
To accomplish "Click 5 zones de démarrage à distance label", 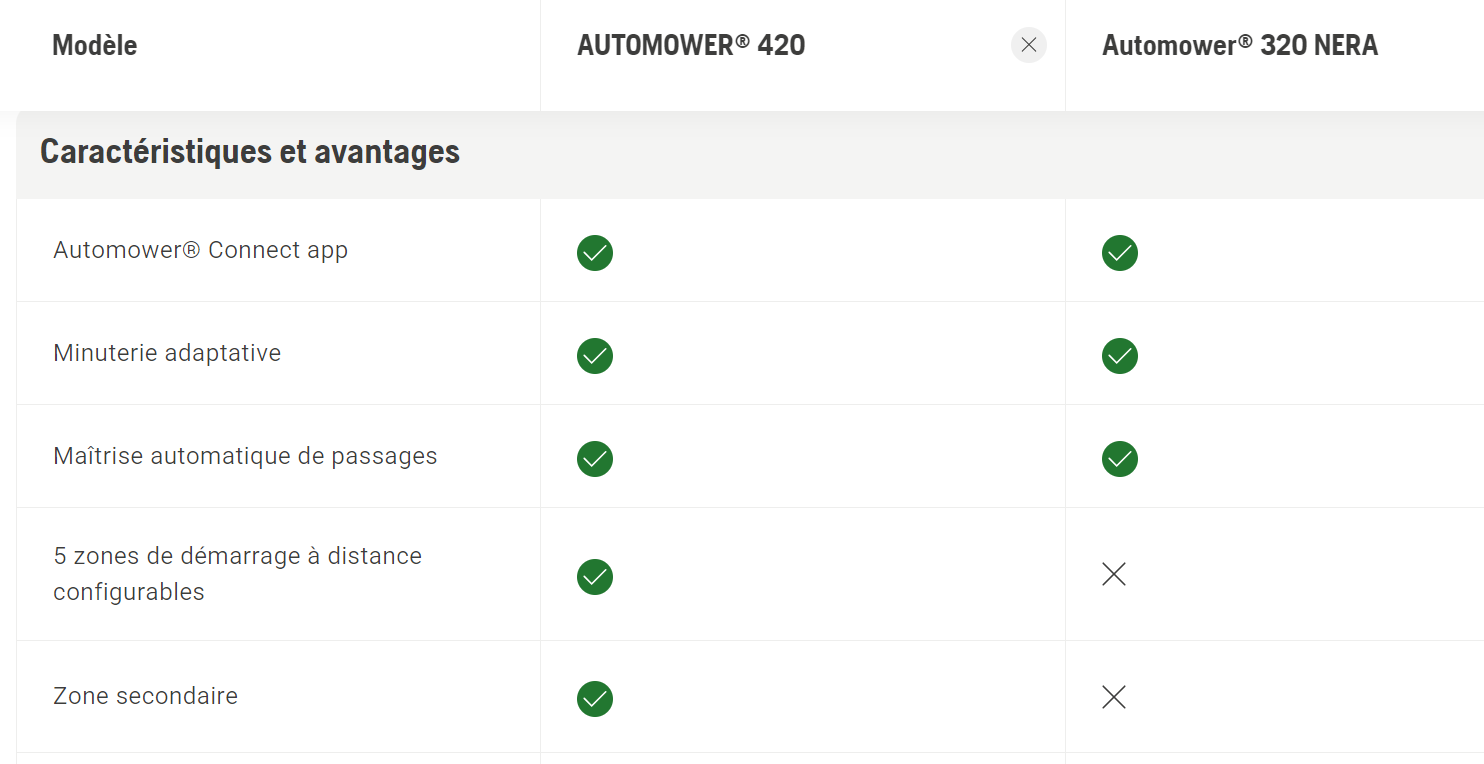I will (x=237, y=573).
